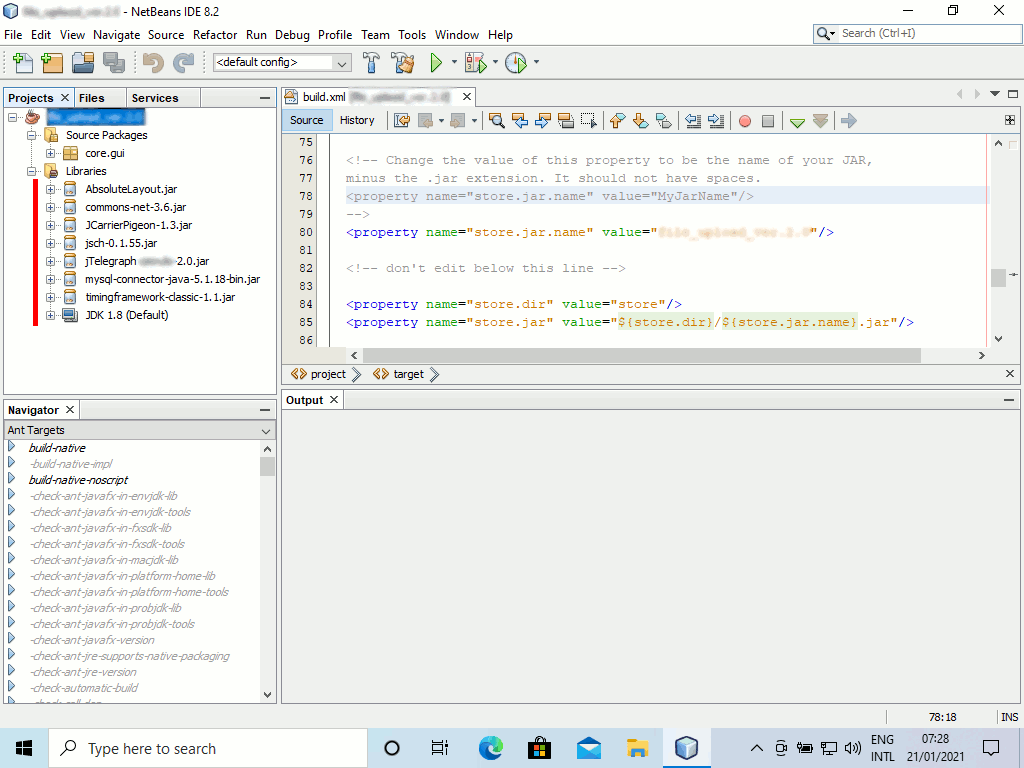
Task: Click Start Macro Recording red circle
Action: click(744, 121)
